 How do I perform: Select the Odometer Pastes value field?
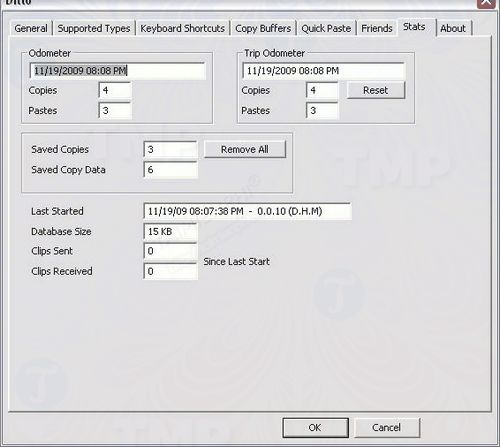click(115, 111)
